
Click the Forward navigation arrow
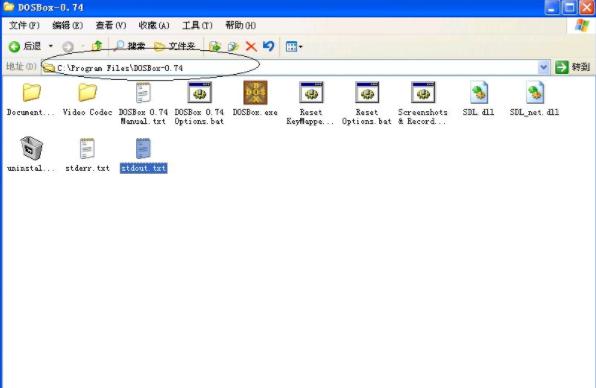(x=68, y=47)
